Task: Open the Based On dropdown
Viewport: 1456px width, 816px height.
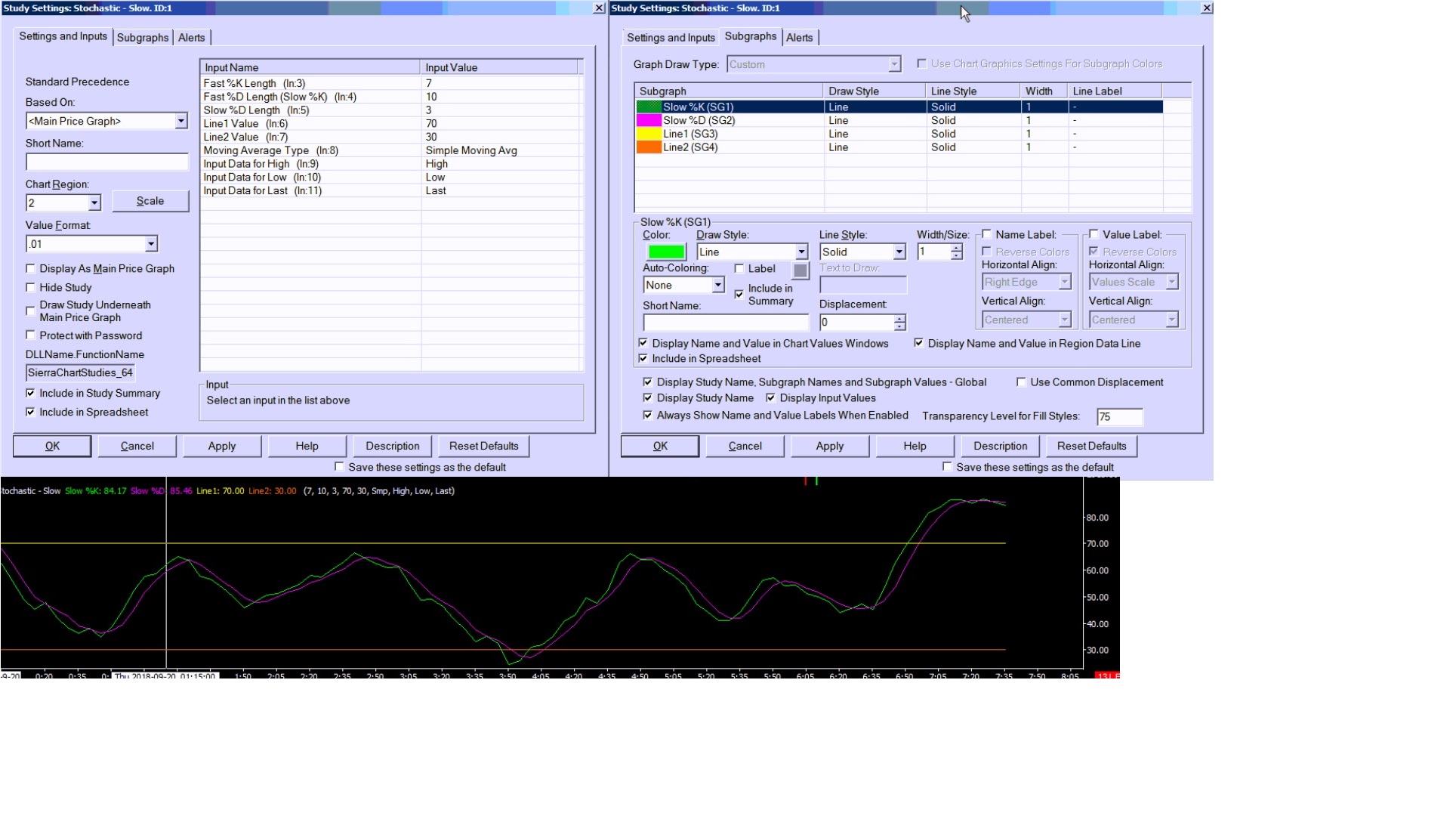Action: pos(180,121)
